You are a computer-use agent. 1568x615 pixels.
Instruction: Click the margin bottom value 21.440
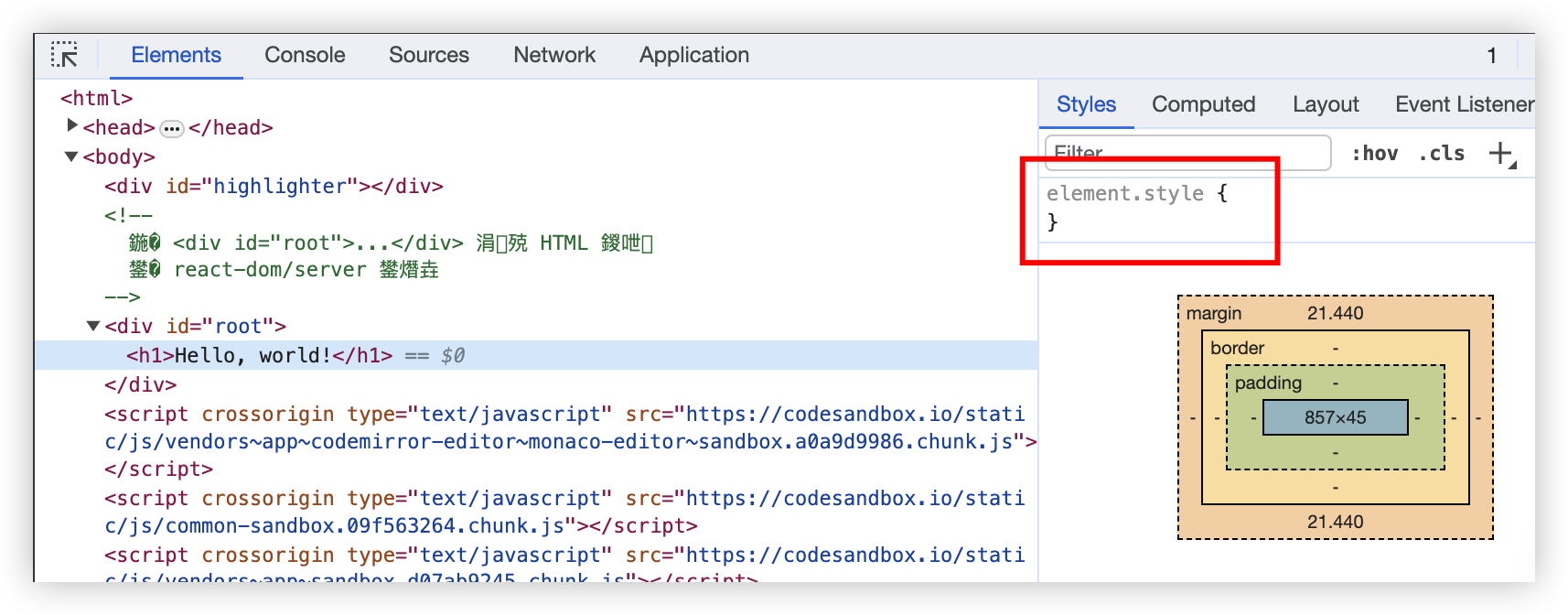[1335, 522]
